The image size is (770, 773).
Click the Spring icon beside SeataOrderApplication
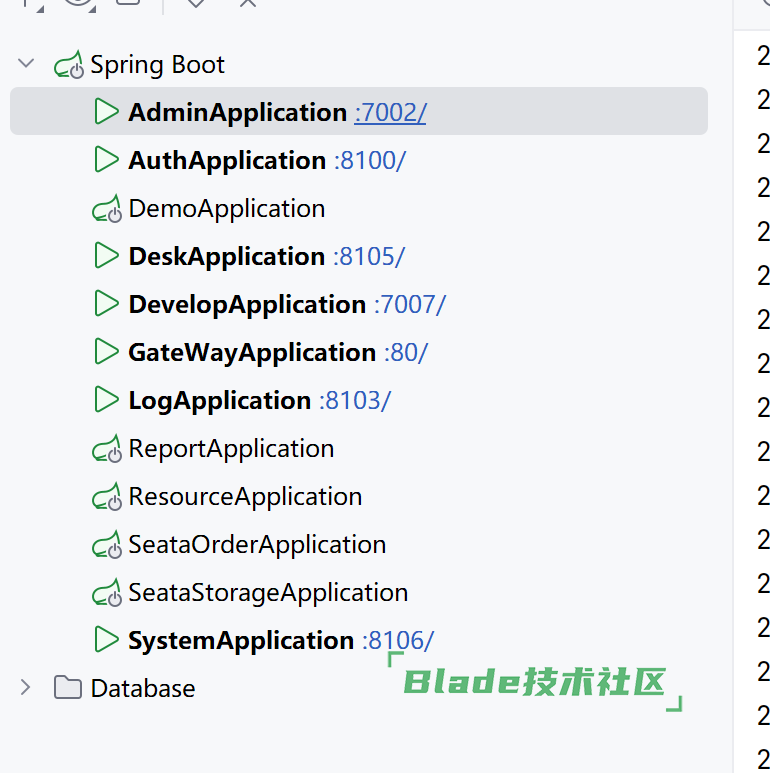[x=106, y=545]
